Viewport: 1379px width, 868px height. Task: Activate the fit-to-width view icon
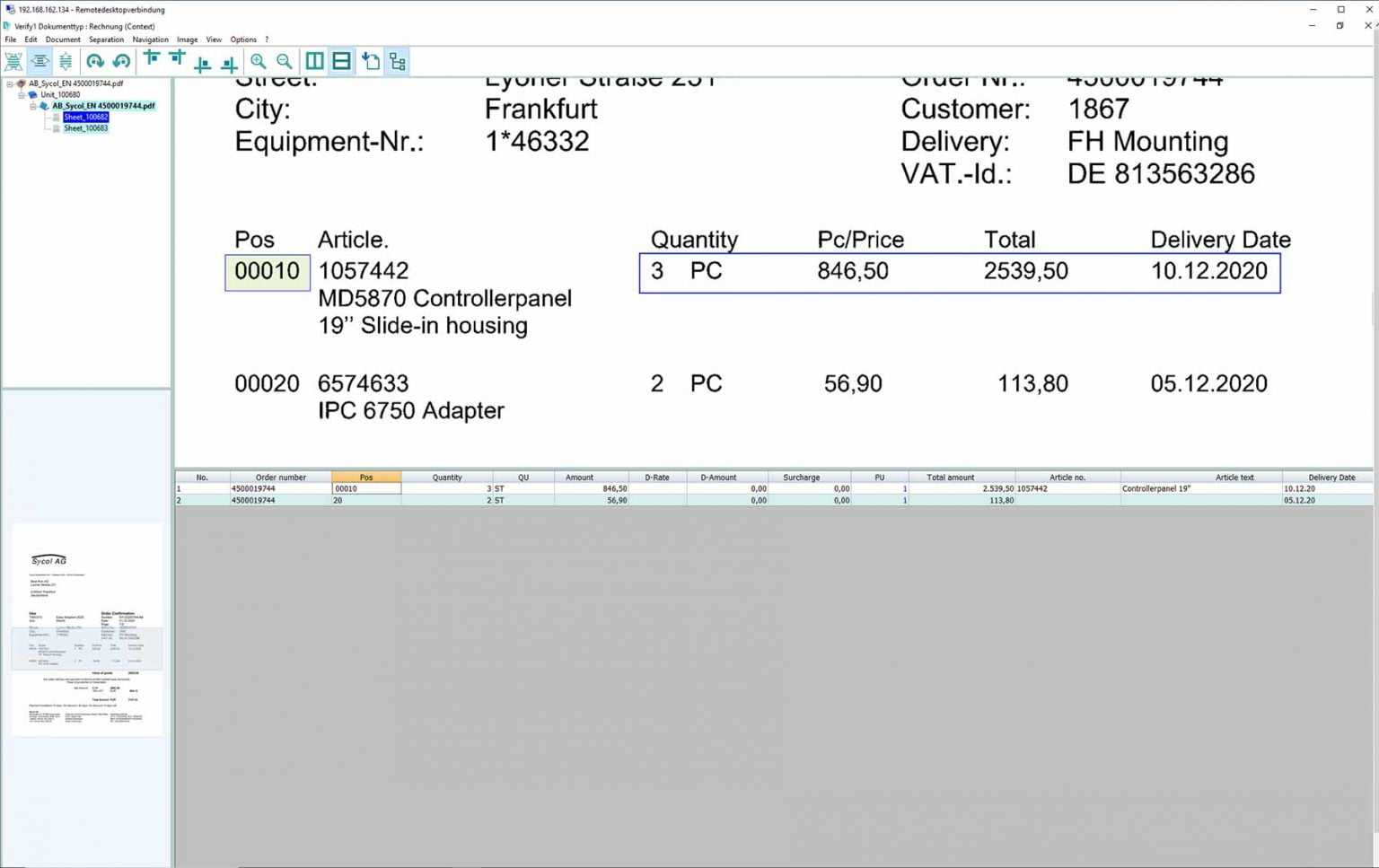pyautogui.click(x=40, y=61)
